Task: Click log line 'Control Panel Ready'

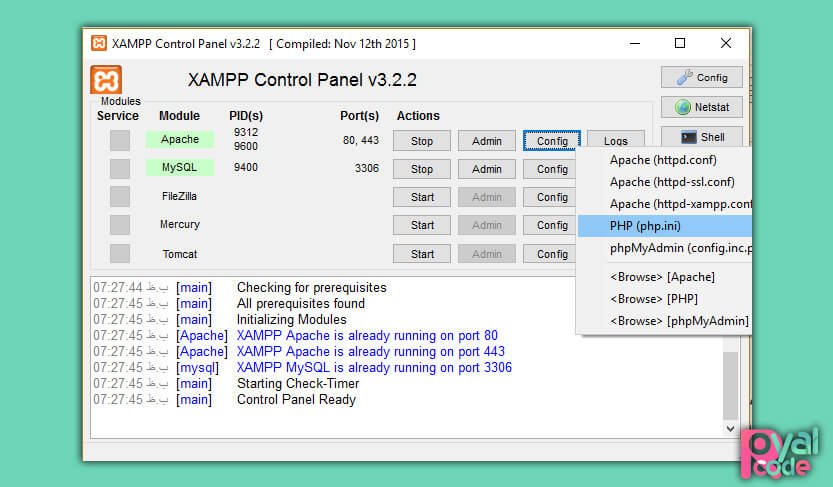Action: 296,399
